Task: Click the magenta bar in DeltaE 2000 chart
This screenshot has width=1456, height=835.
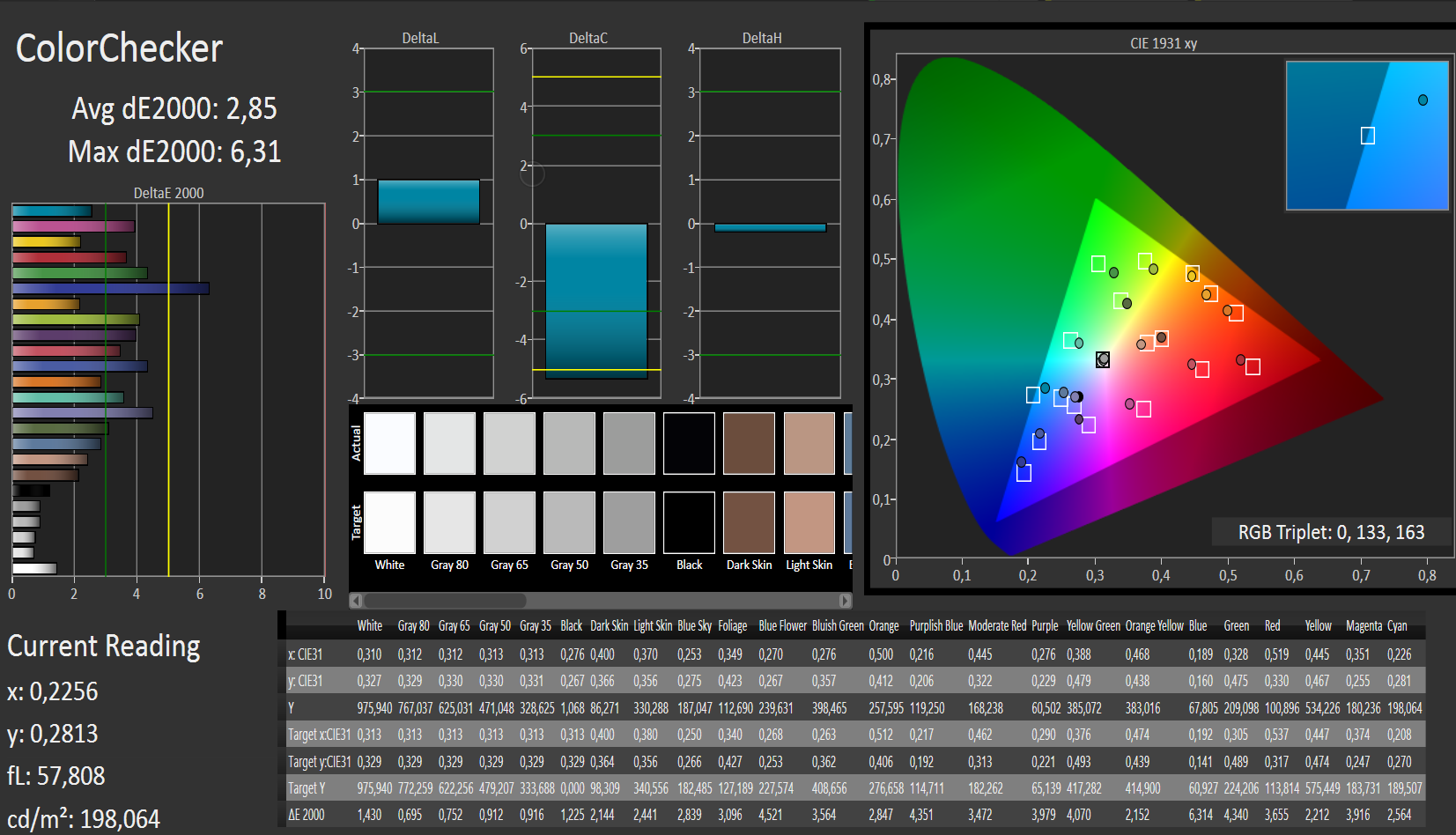Action: coord(73,226)
